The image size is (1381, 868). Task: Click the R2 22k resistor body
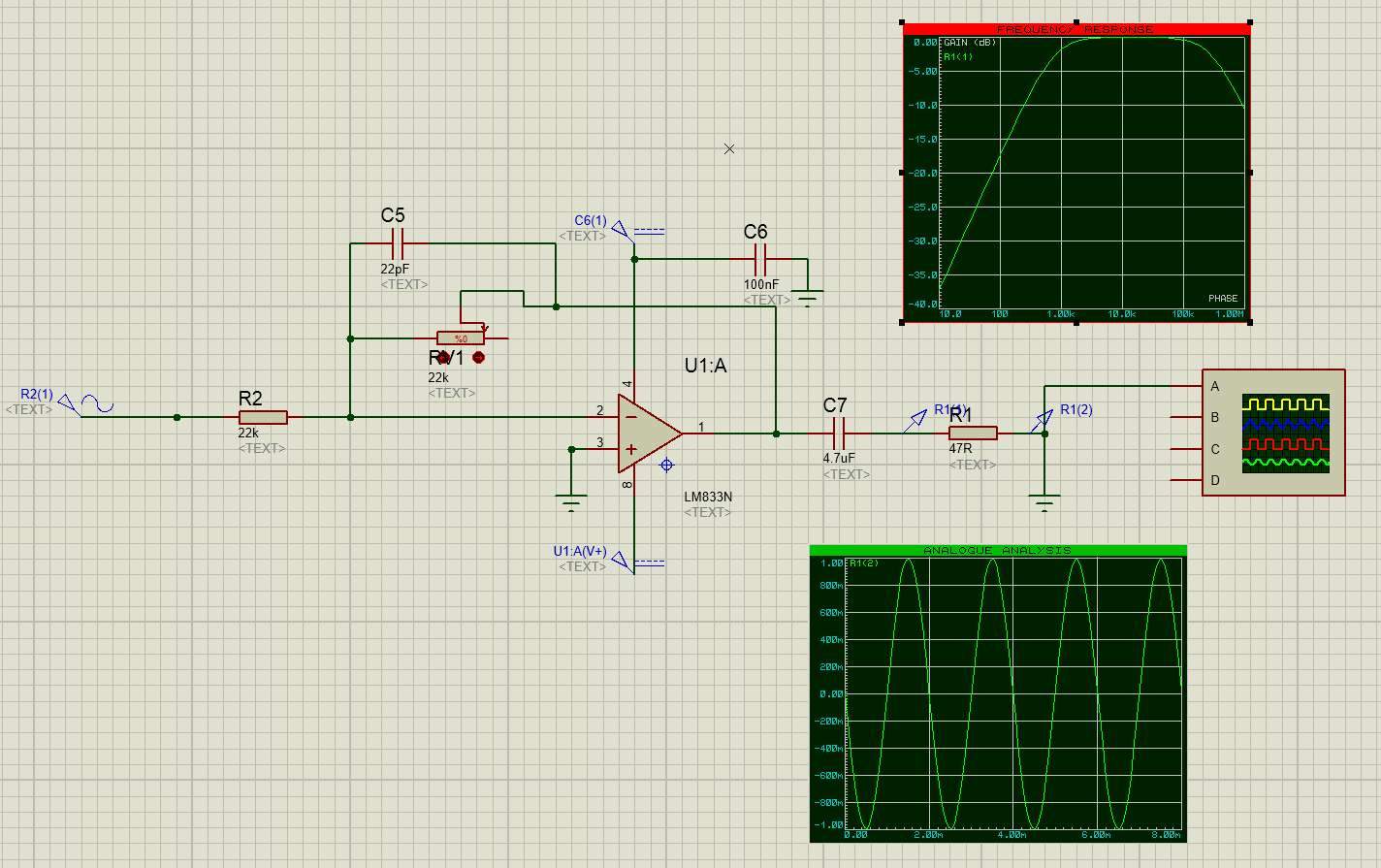point(263,417)
